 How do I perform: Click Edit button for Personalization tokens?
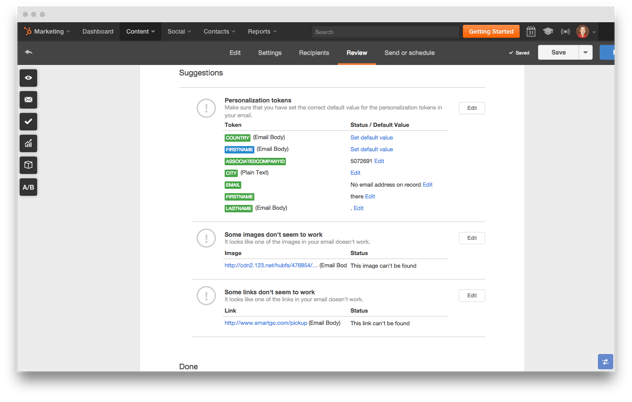tap(472, 107)
